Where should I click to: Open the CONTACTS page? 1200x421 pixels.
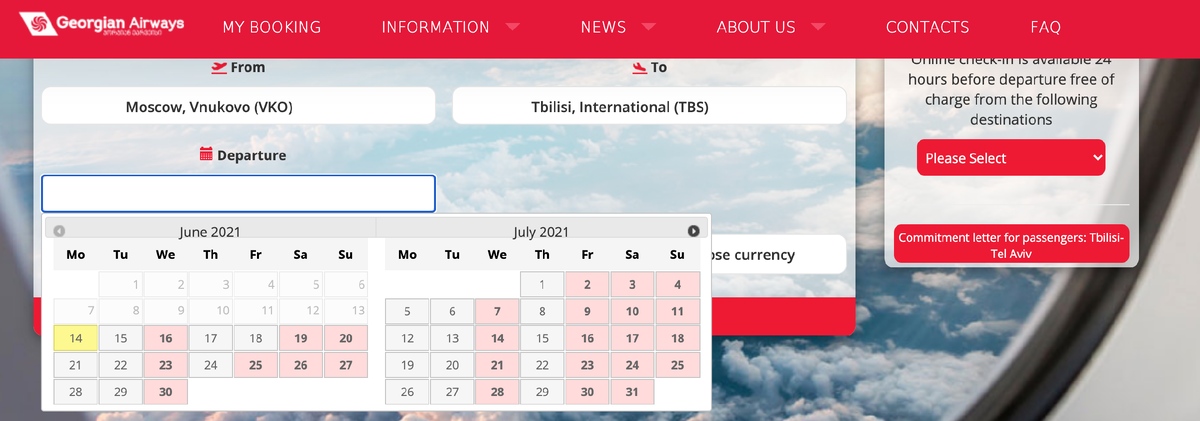coord(927,27)
